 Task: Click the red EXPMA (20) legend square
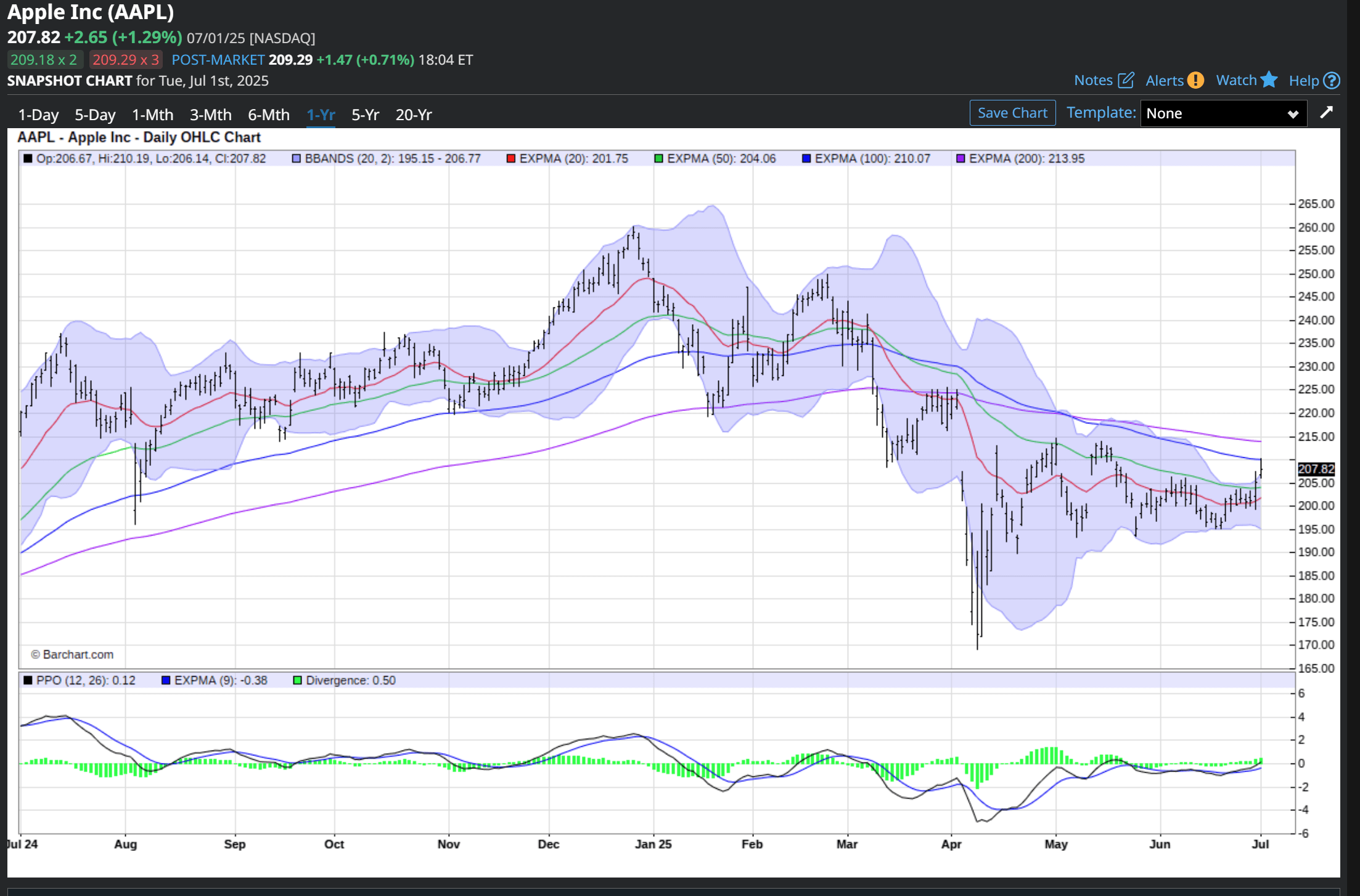tap(510, 159)
